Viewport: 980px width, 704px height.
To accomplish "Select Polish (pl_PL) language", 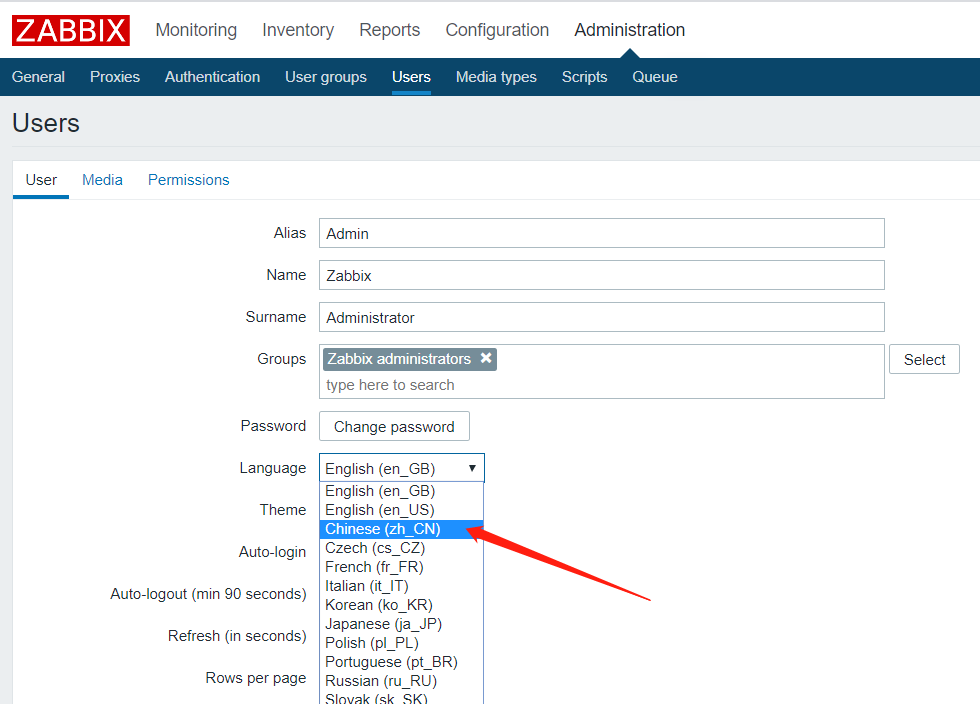I will (401, 643).
